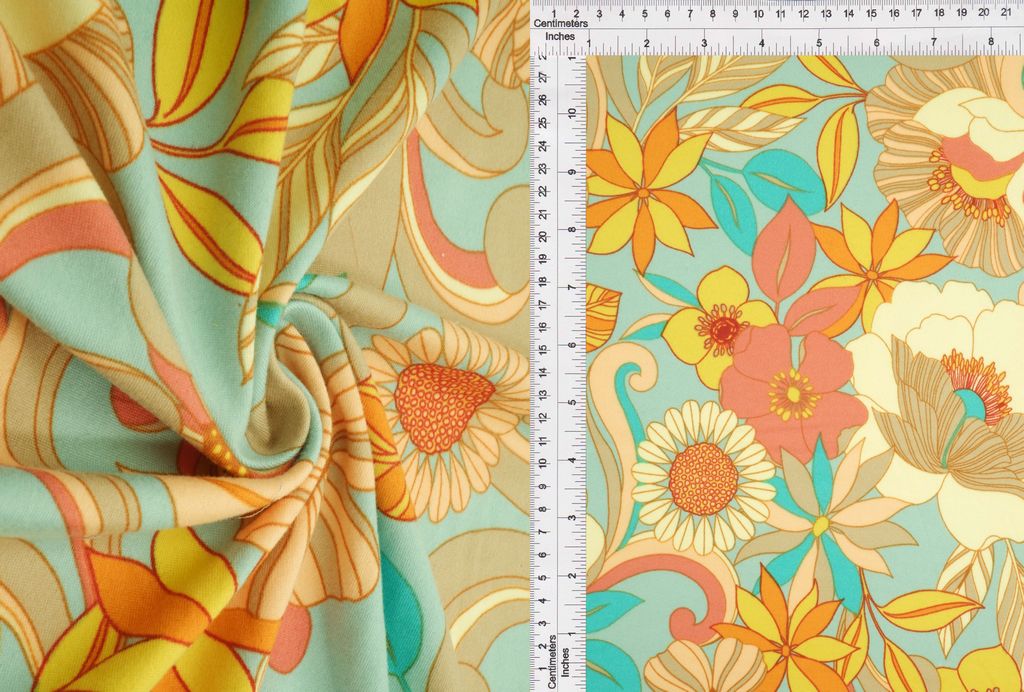Viewport: 1024px width, 692px height.
Task: Select the white daisy with orange center
Action: 702,477
